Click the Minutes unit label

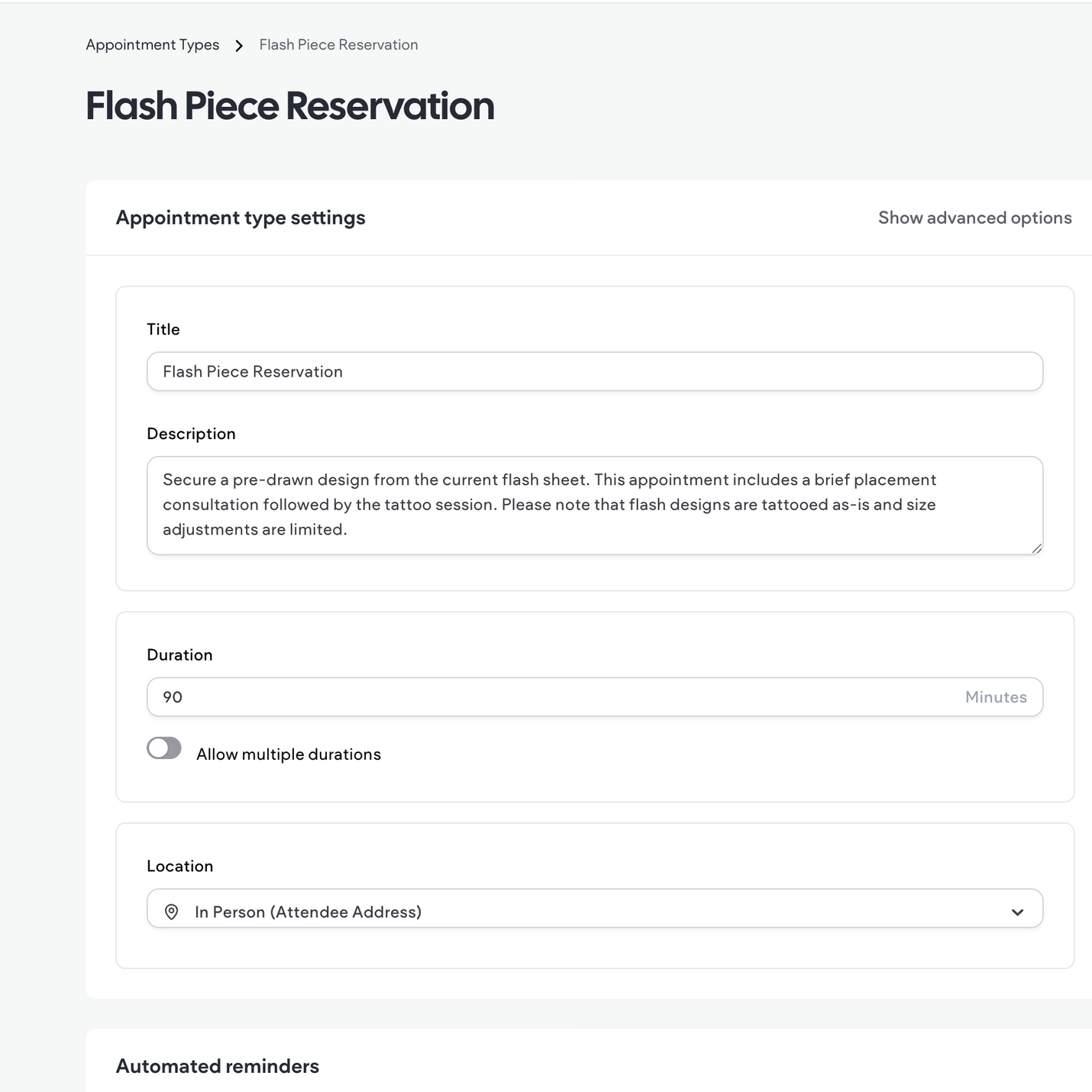coord(995,696)
